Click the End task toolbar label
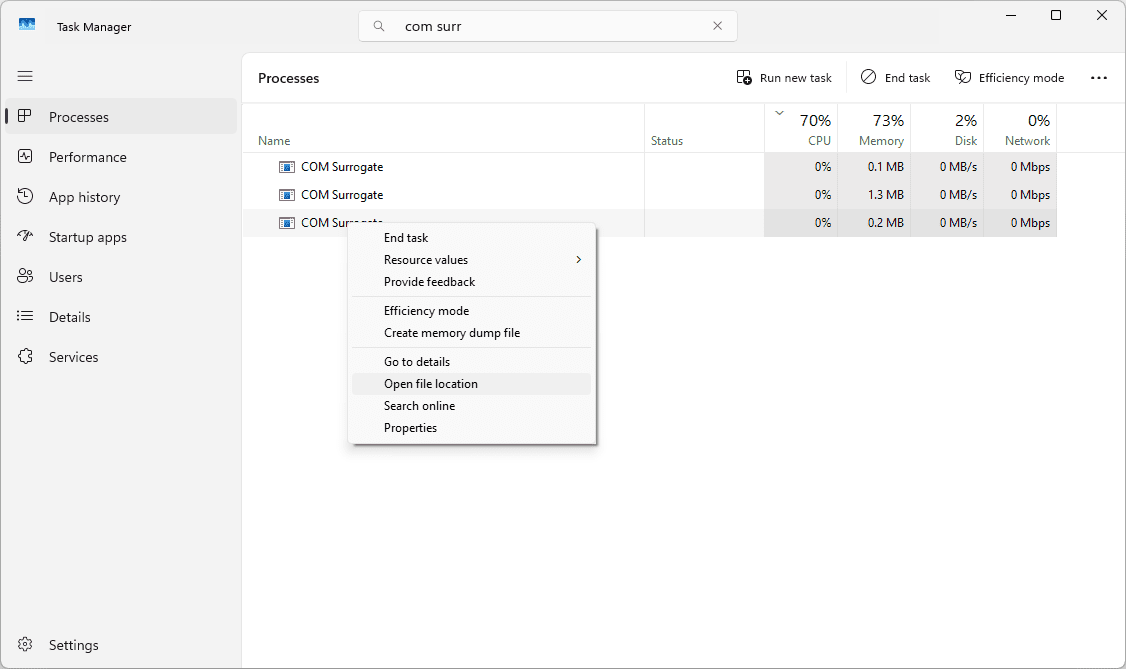This screenshot has width=1126, height=669. point(907,78)
